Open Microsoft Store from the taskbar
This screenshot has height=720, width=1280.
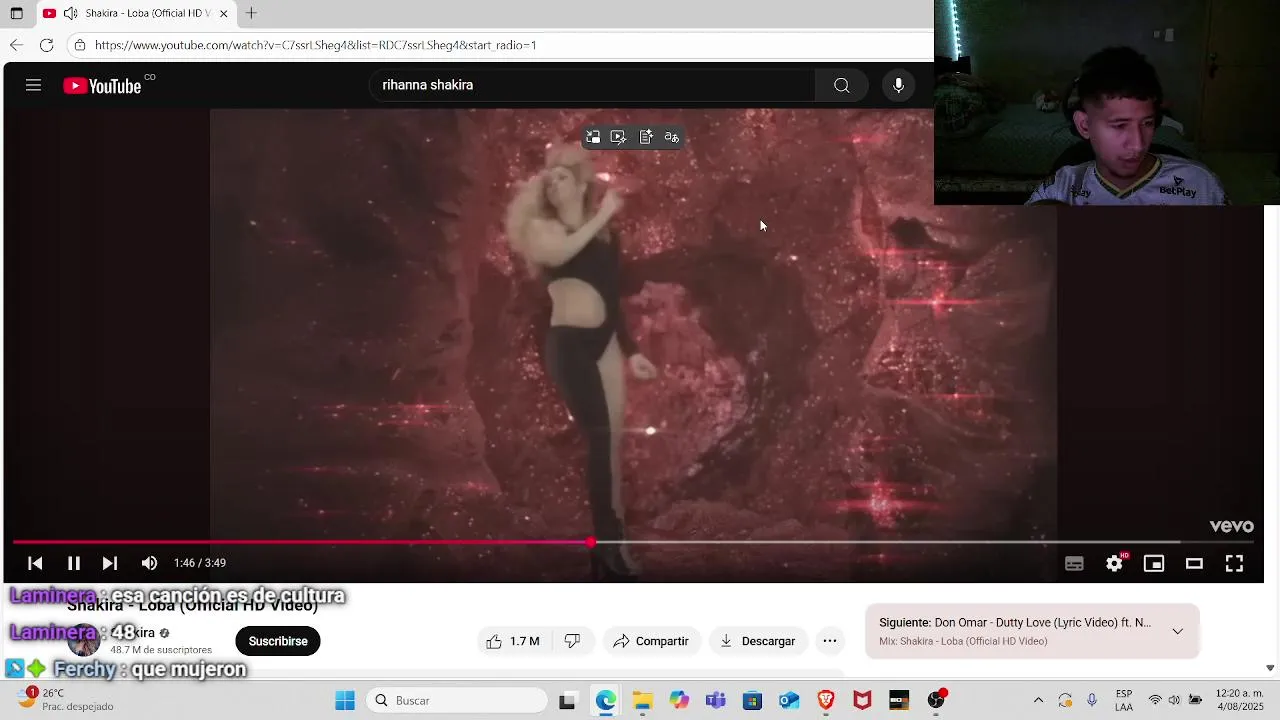point(752,700)
